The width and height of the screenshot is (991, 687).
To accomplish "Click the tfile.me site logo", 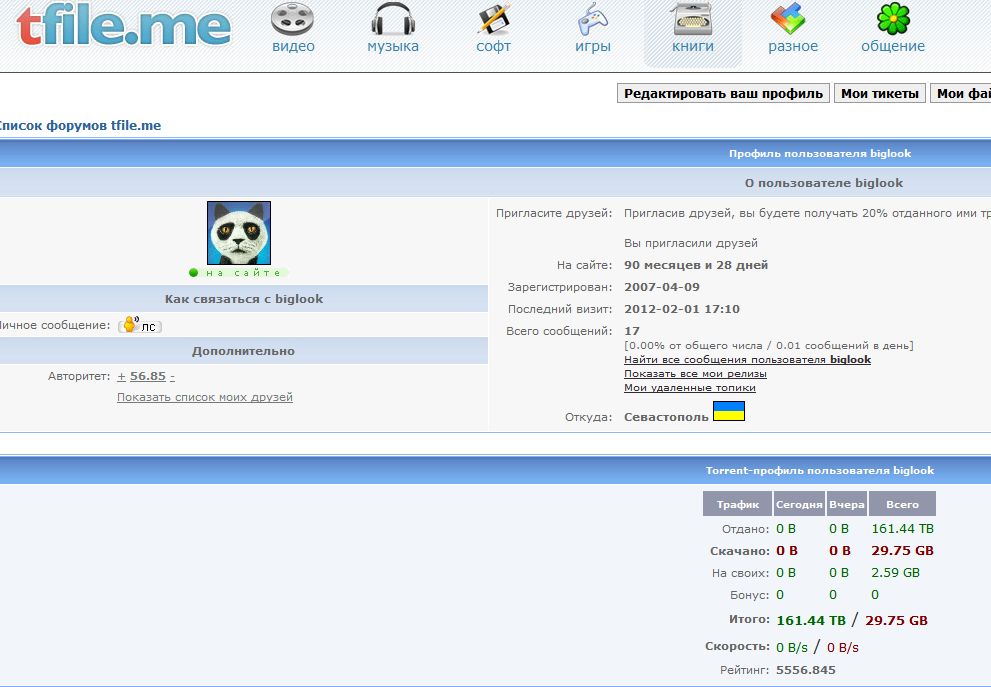I will pyautogui.click(x=122, y=27).
